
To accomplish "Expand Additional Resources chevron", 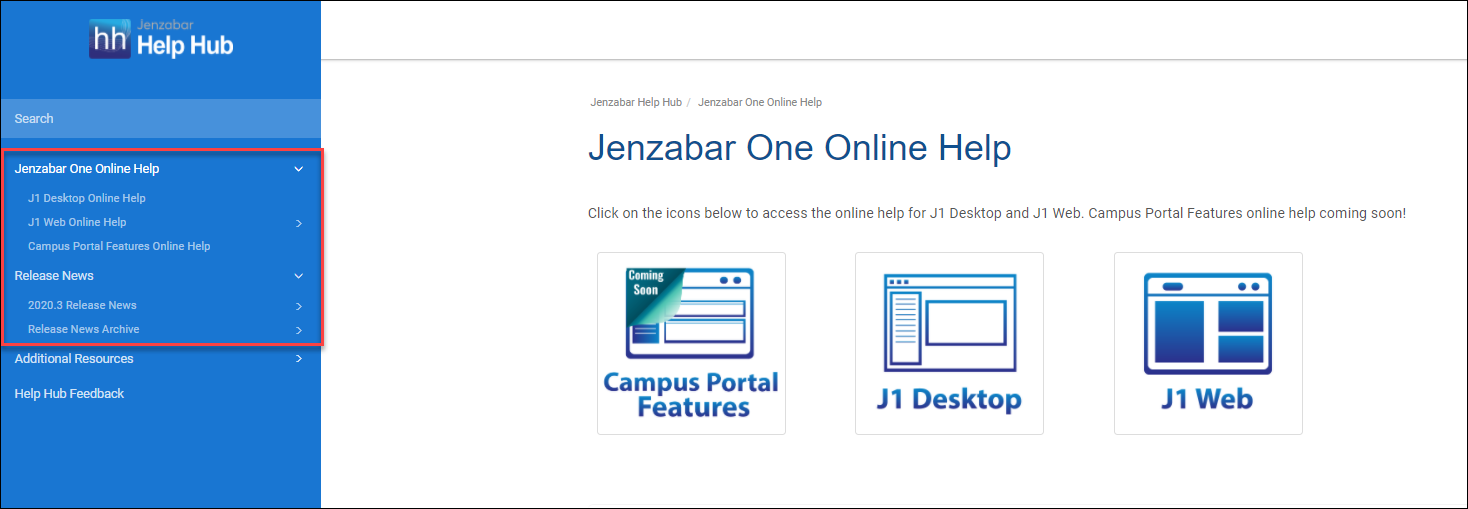I will pyautogui.click(x=298, y=359).
